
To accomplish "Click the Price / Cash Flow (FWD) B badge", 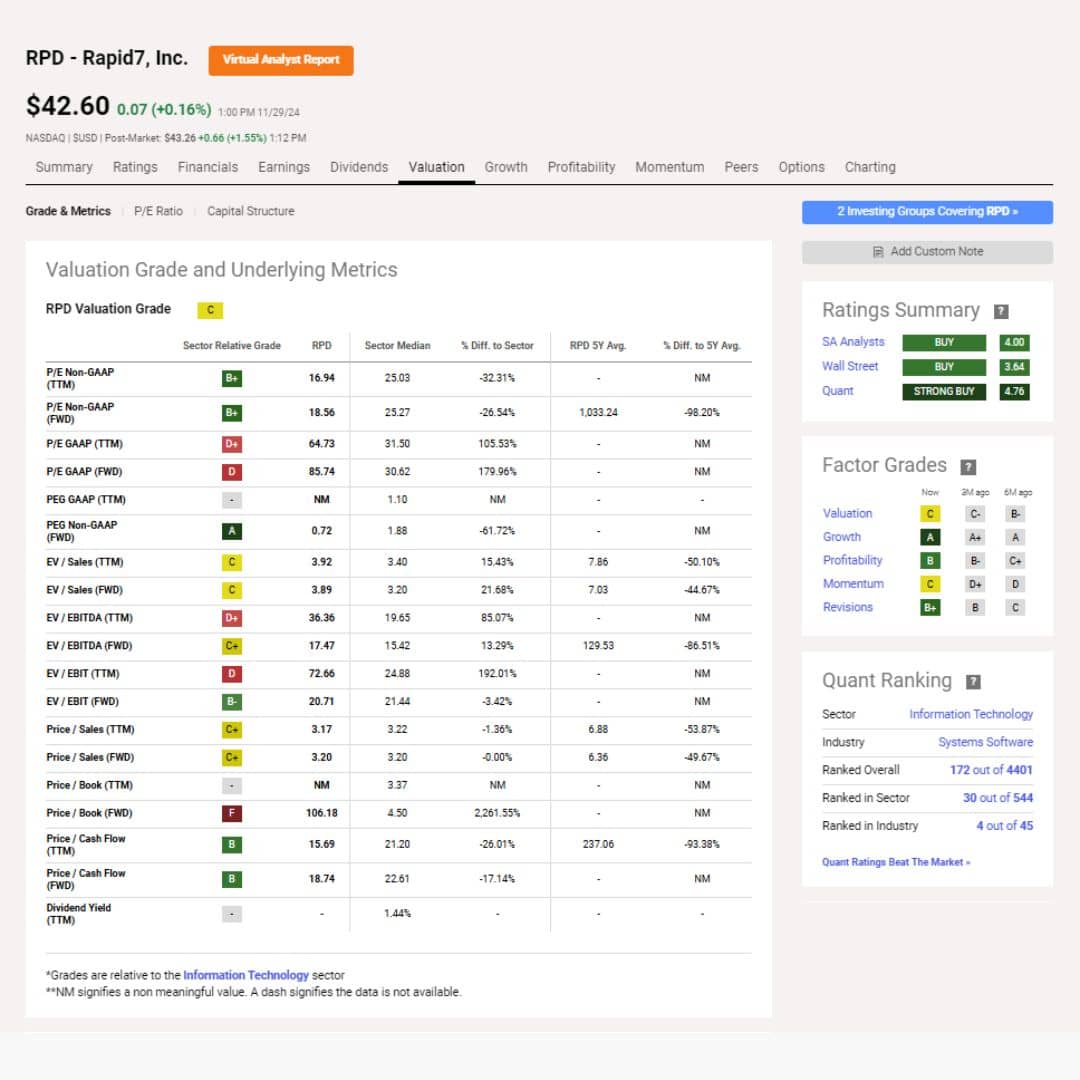I will click(x=231, y=880).
